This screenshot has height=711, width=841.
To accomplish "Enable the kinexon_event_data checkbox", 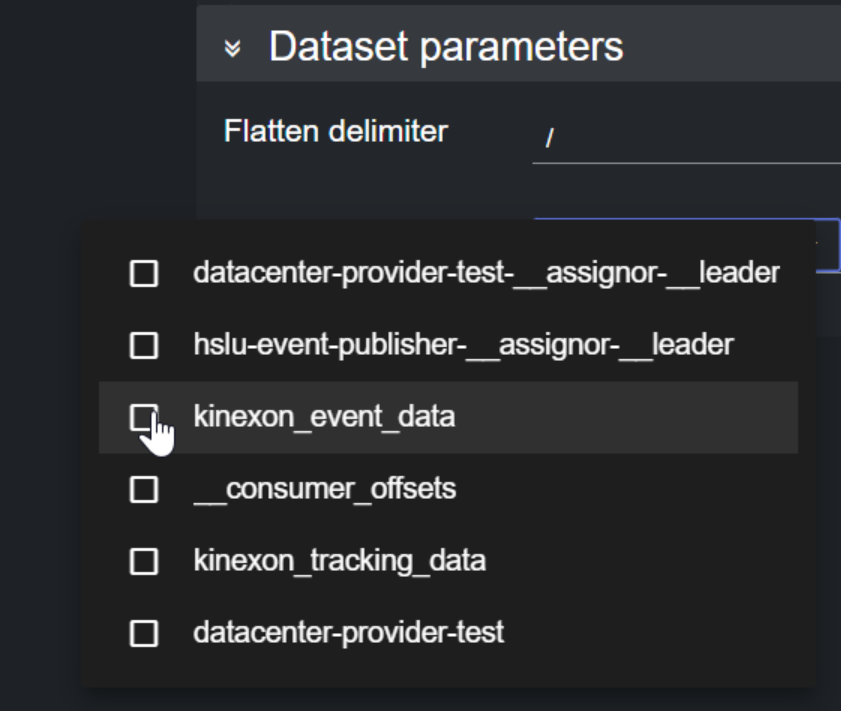I will 144,417.
